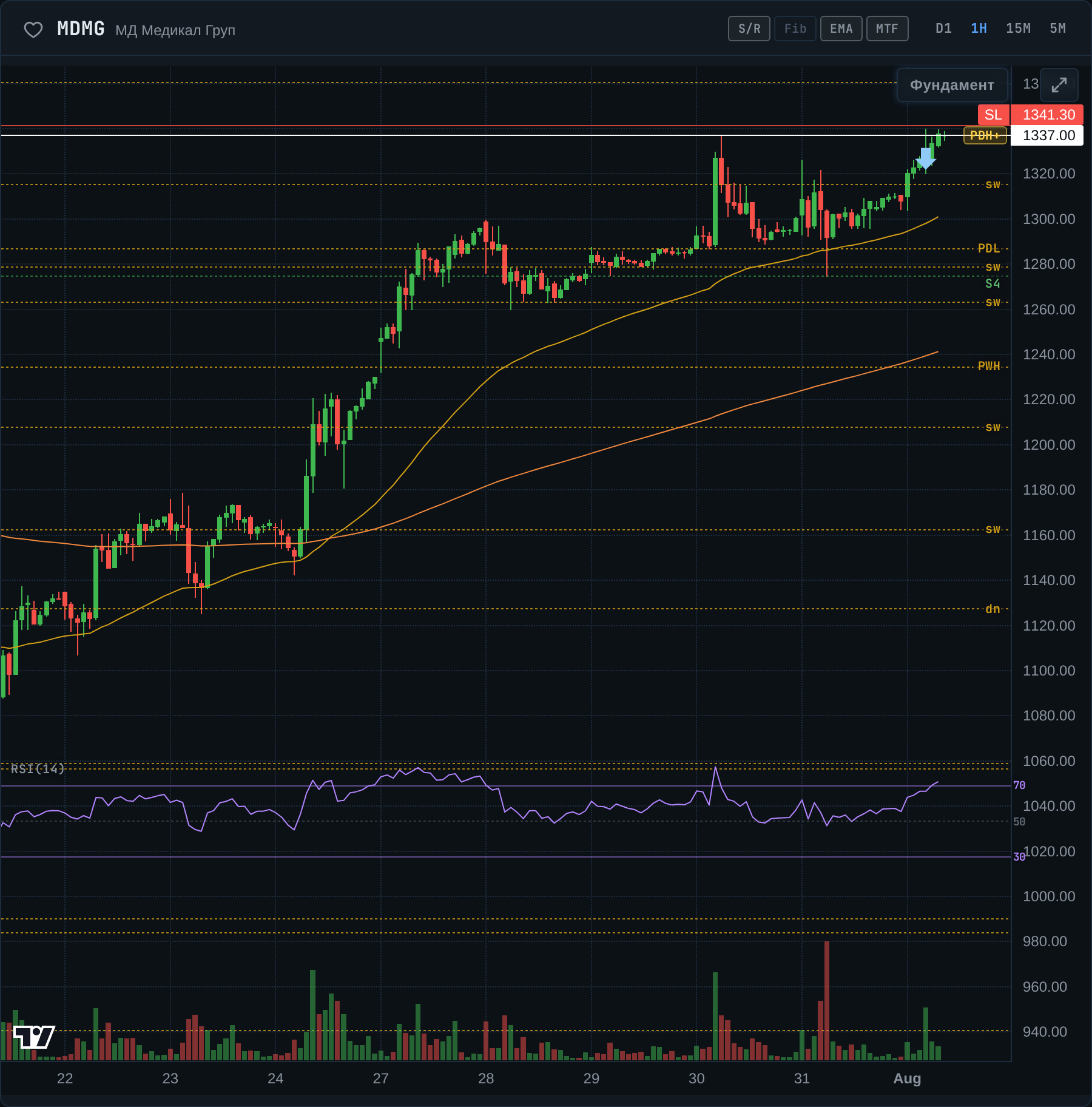Toggle the EMA lines overlay
Viewport: 1092px width, 1107px height.
[x=841, y=29]
